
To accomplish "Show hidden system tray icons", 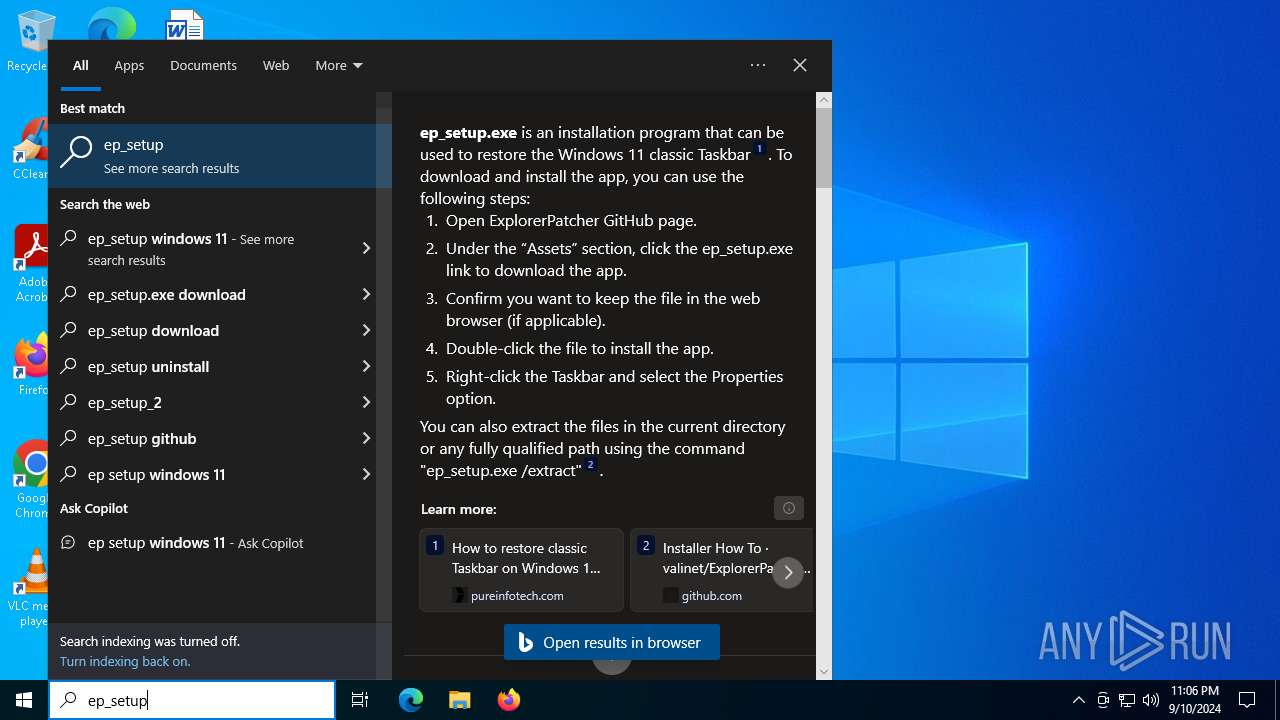I will coord(1078,700).
